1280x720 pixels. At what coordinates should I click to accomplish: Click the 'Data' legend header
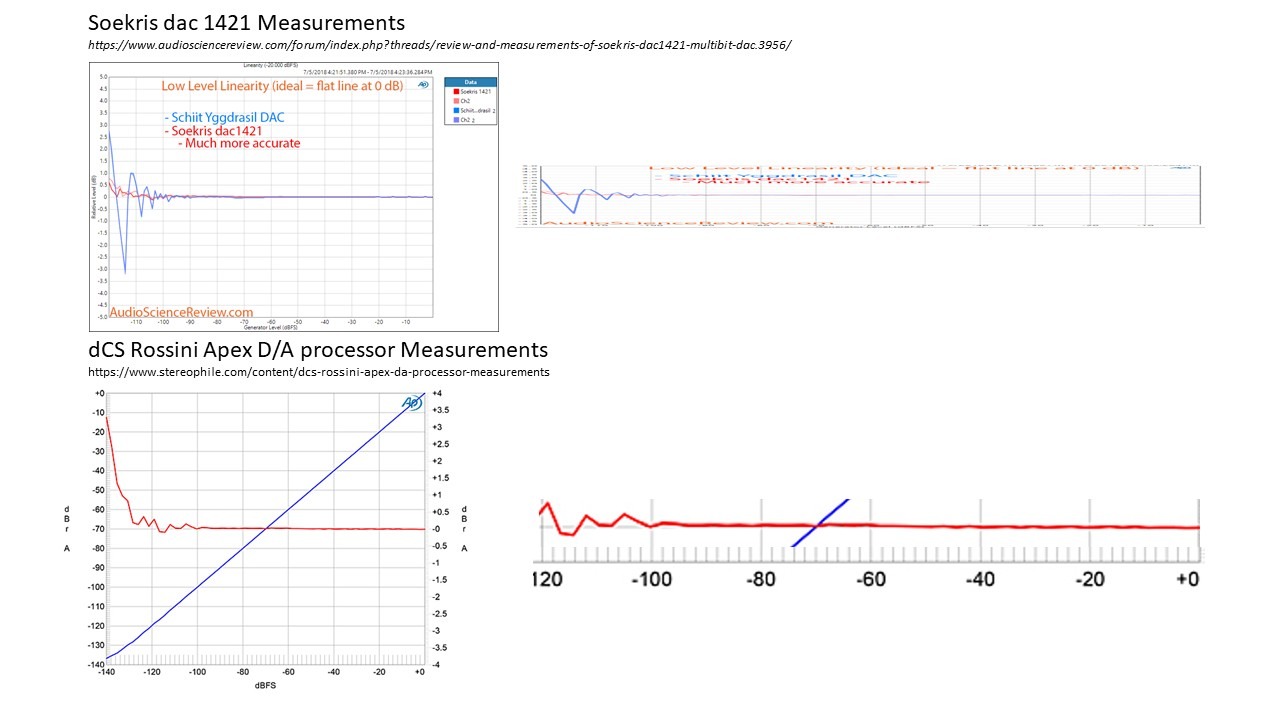[x=470, y=82]
